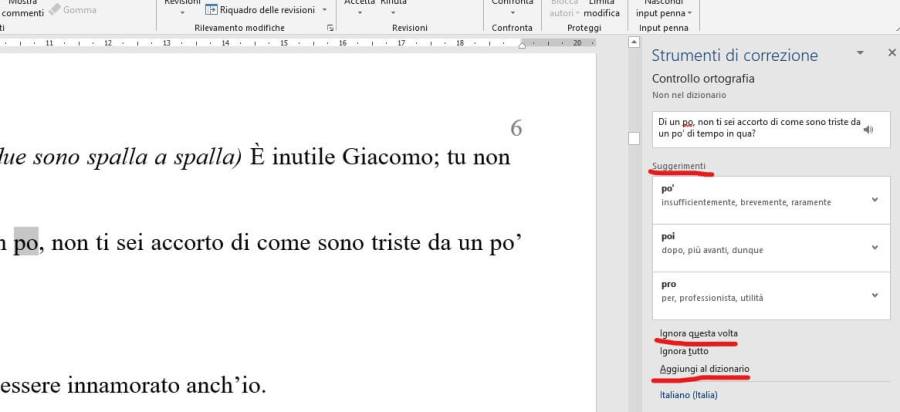Click the highlighted word po in the document

coord(26,241)
